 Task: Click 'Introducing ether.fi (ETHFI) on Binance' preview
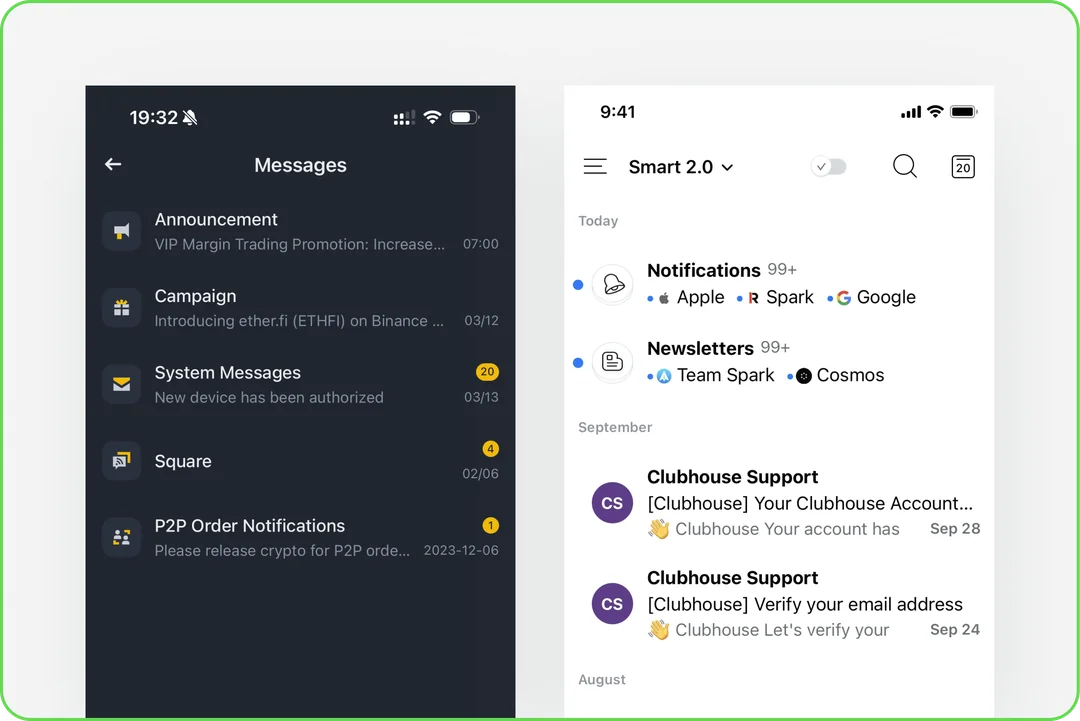299,321
